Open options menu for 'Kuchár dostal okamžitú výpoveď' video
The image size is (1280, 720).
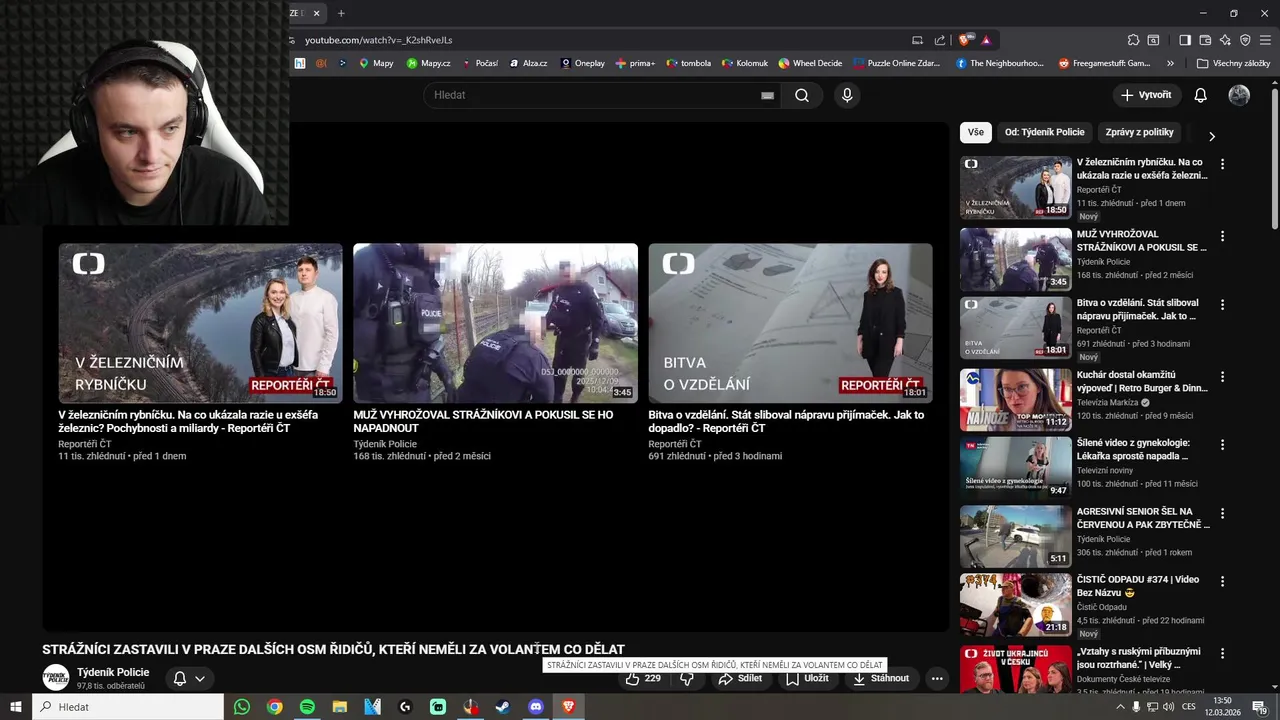point(1222,377)
